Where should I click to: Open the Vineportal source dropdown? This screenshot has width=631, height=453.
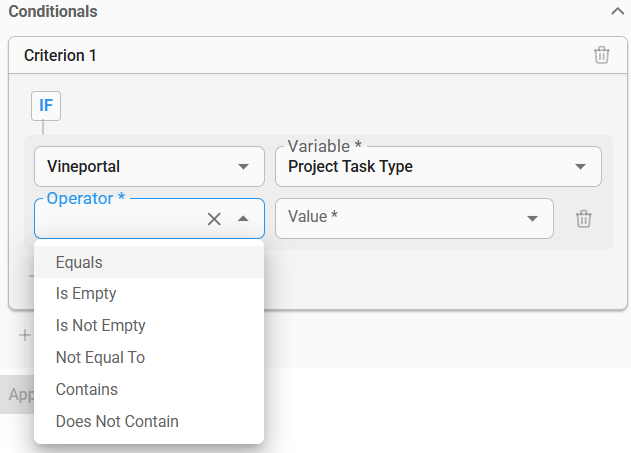point(149,167)
